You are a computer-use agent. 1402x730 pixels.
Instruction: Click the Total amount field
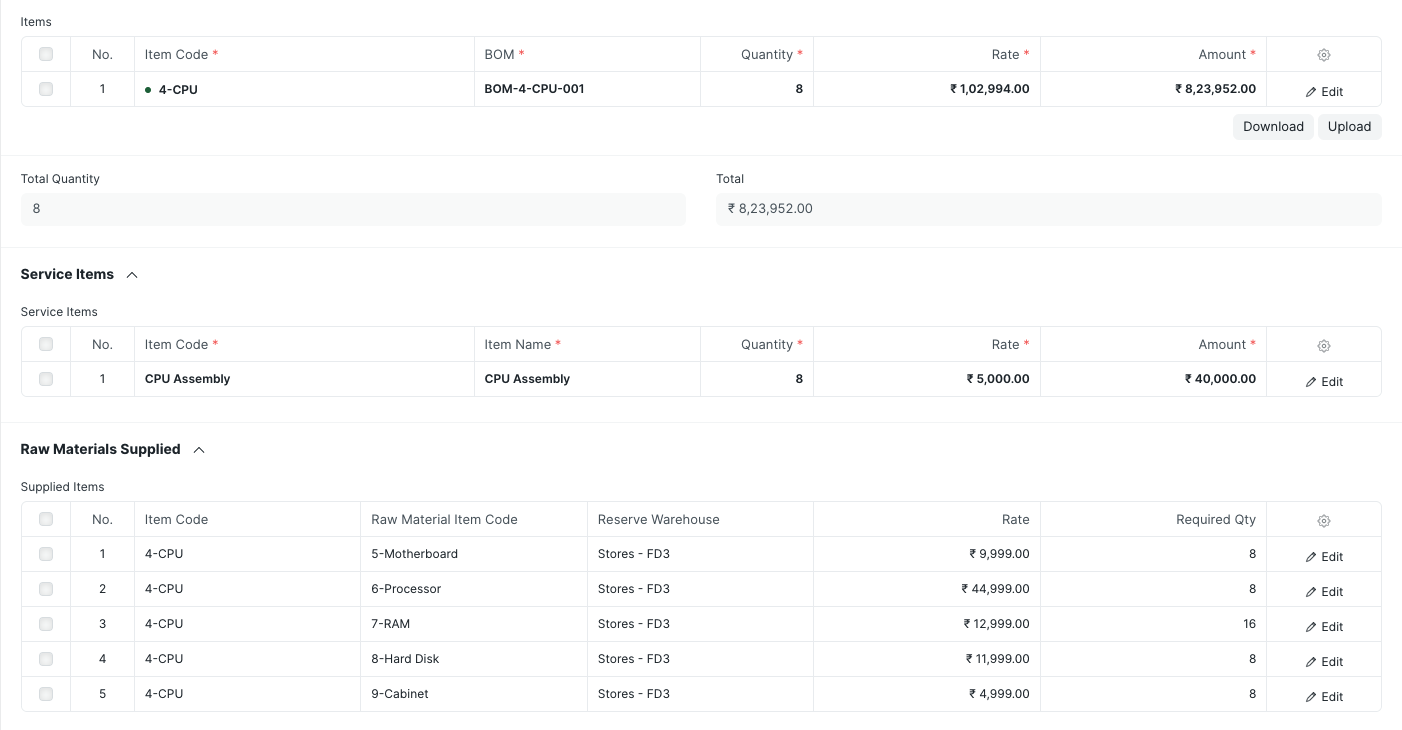point(1048,208)
